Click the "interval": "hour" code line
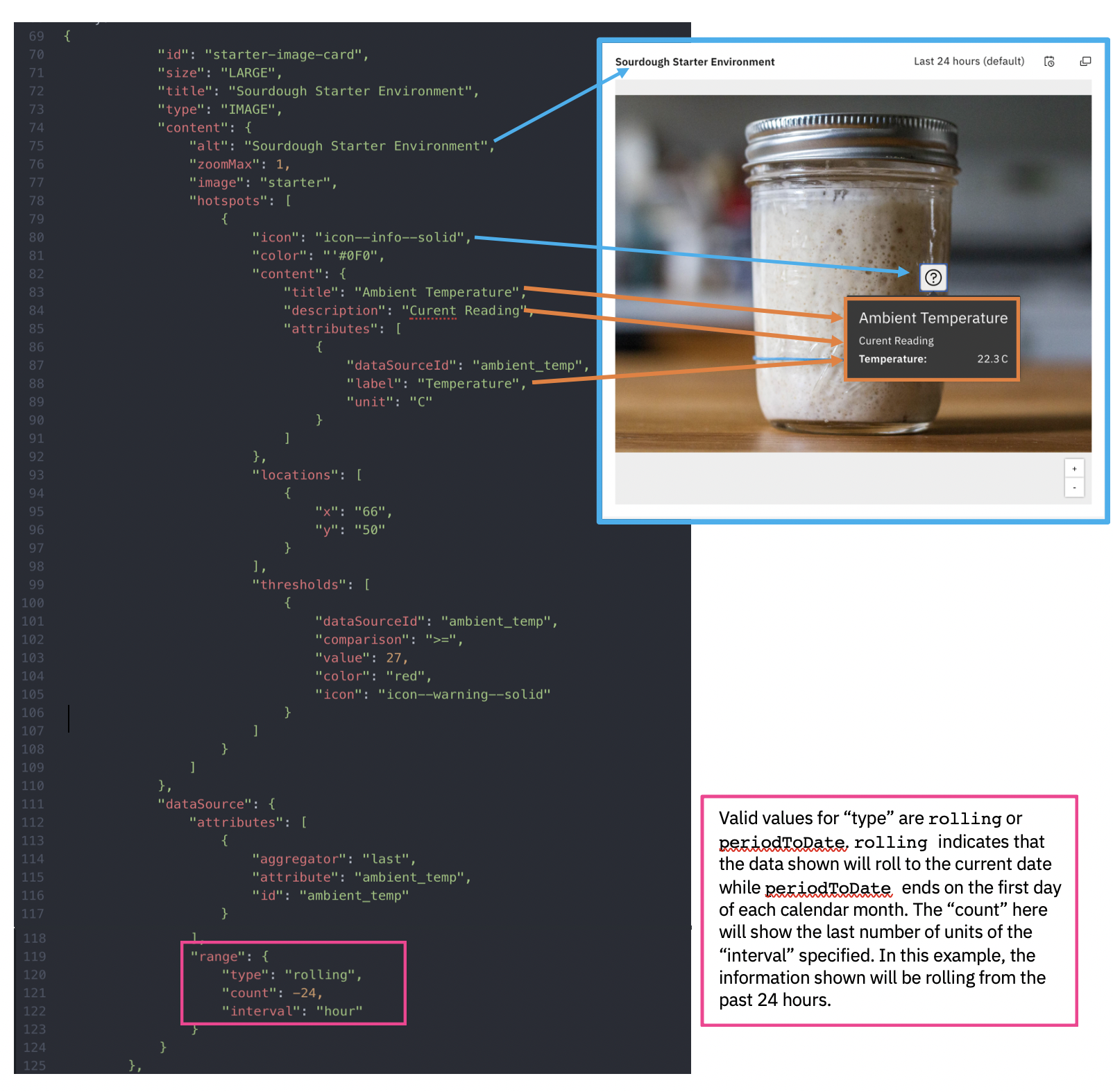 [292, 1011]
